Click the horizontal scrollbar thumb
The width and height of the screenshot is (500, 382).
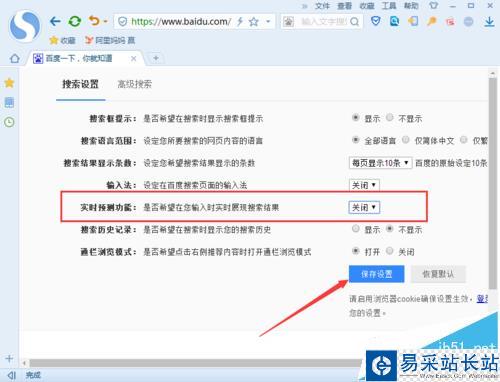point(195,363)
